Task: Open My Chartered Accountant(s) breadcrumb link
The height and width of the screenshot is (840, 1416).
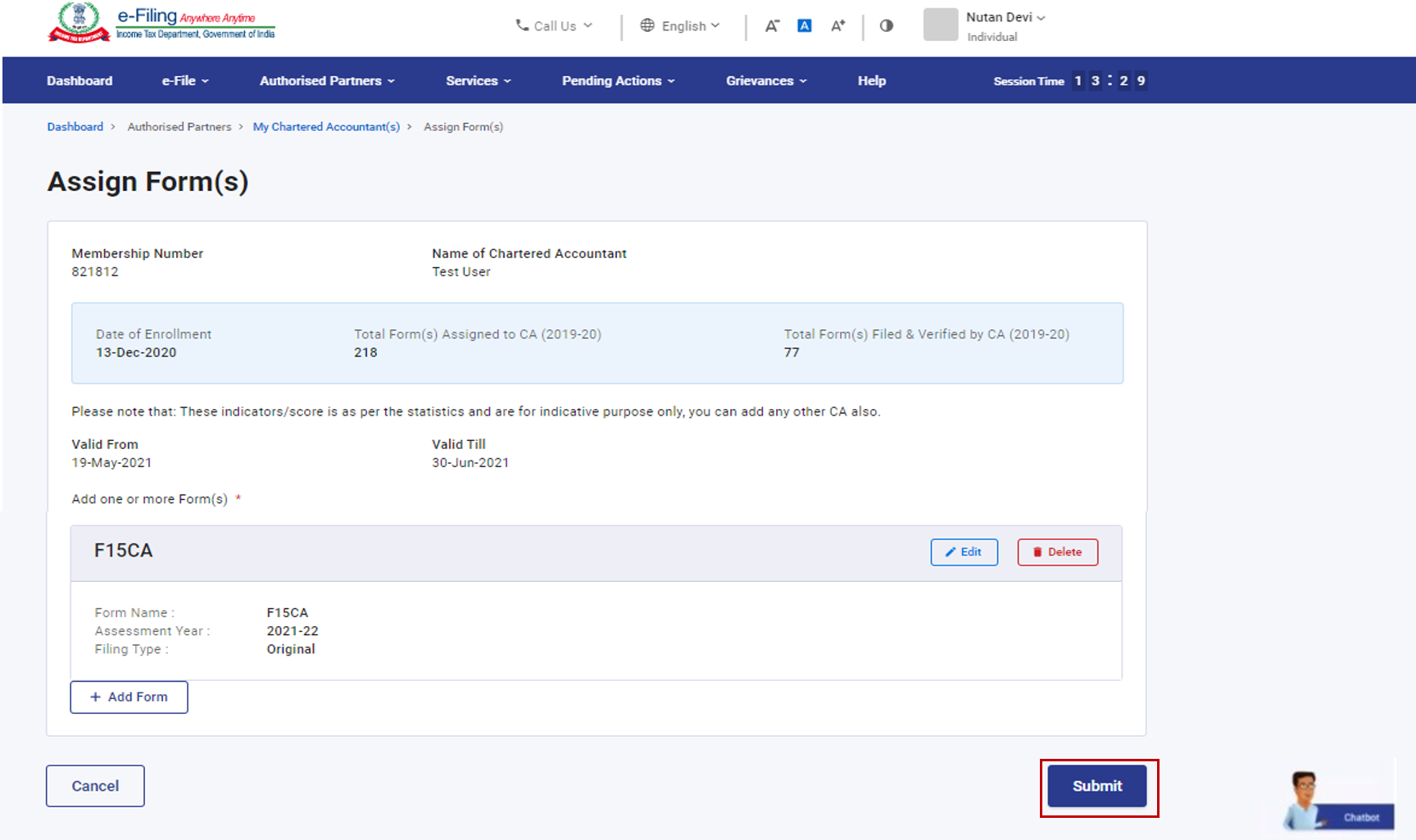Action: pyautogui.click(x=326, y=127)
